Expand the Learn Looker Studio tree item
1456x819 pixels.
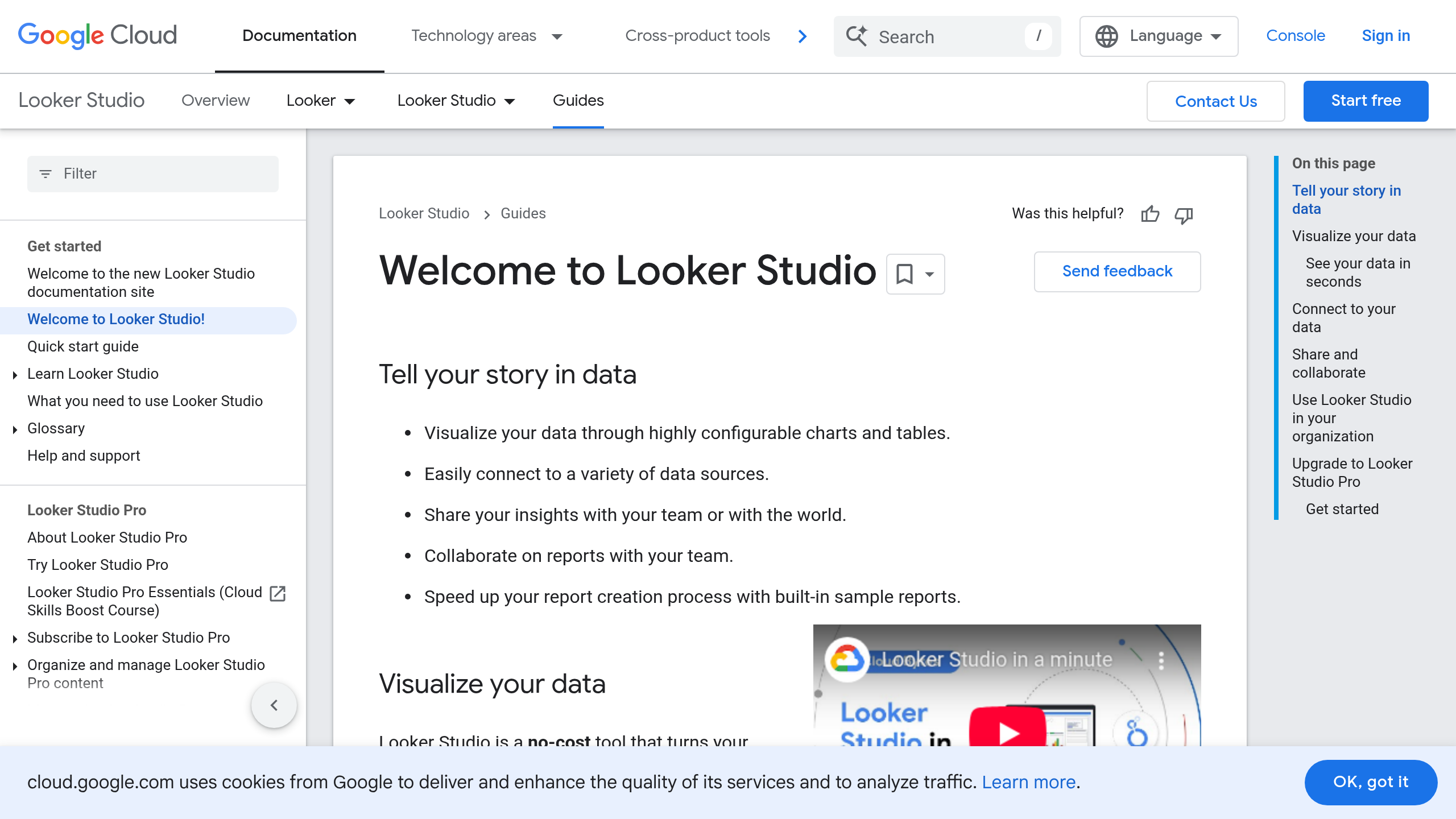(15, 374)
